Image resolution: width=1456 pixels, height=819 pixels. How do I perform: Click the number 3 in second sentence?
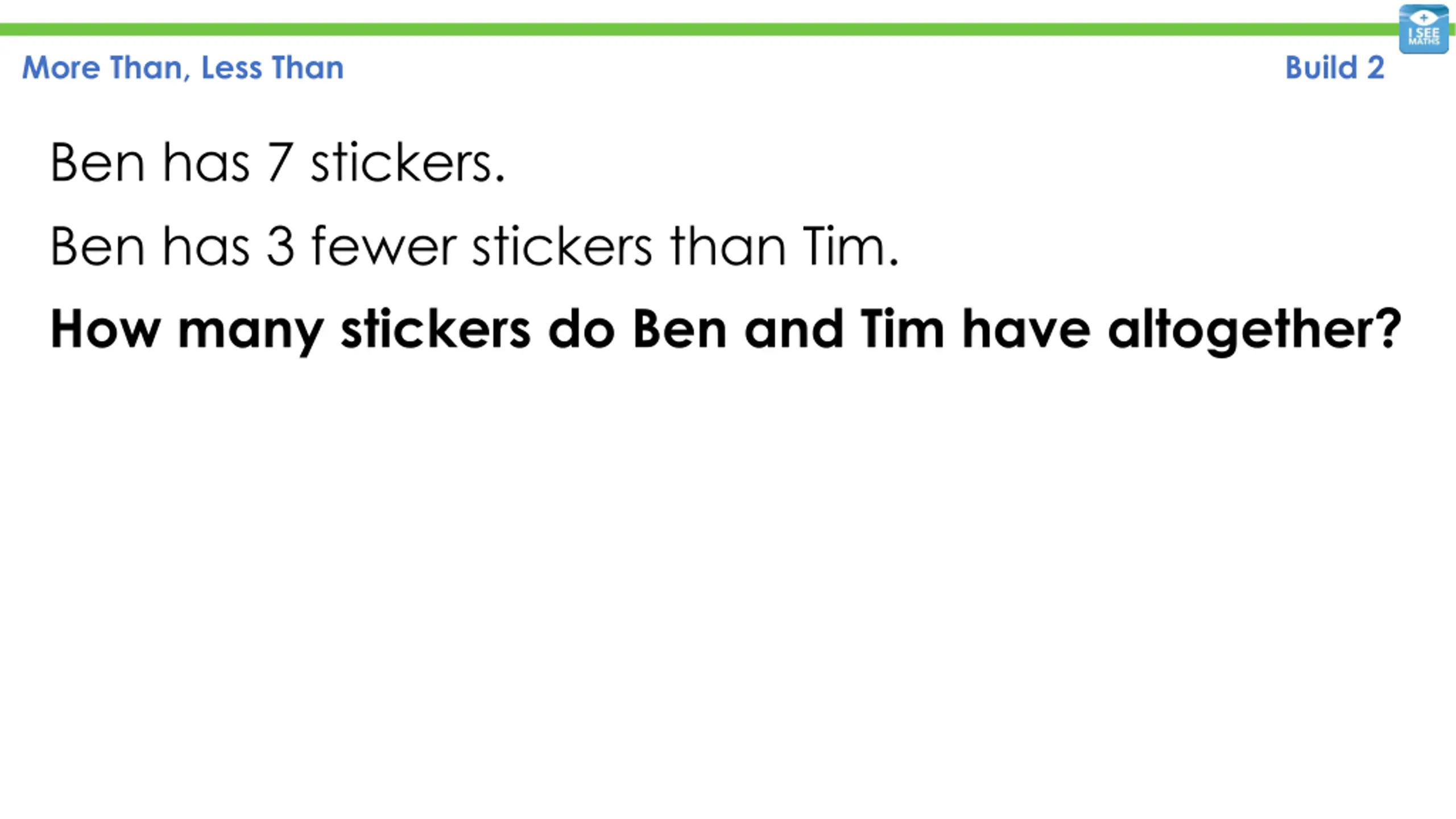(280, 246)
